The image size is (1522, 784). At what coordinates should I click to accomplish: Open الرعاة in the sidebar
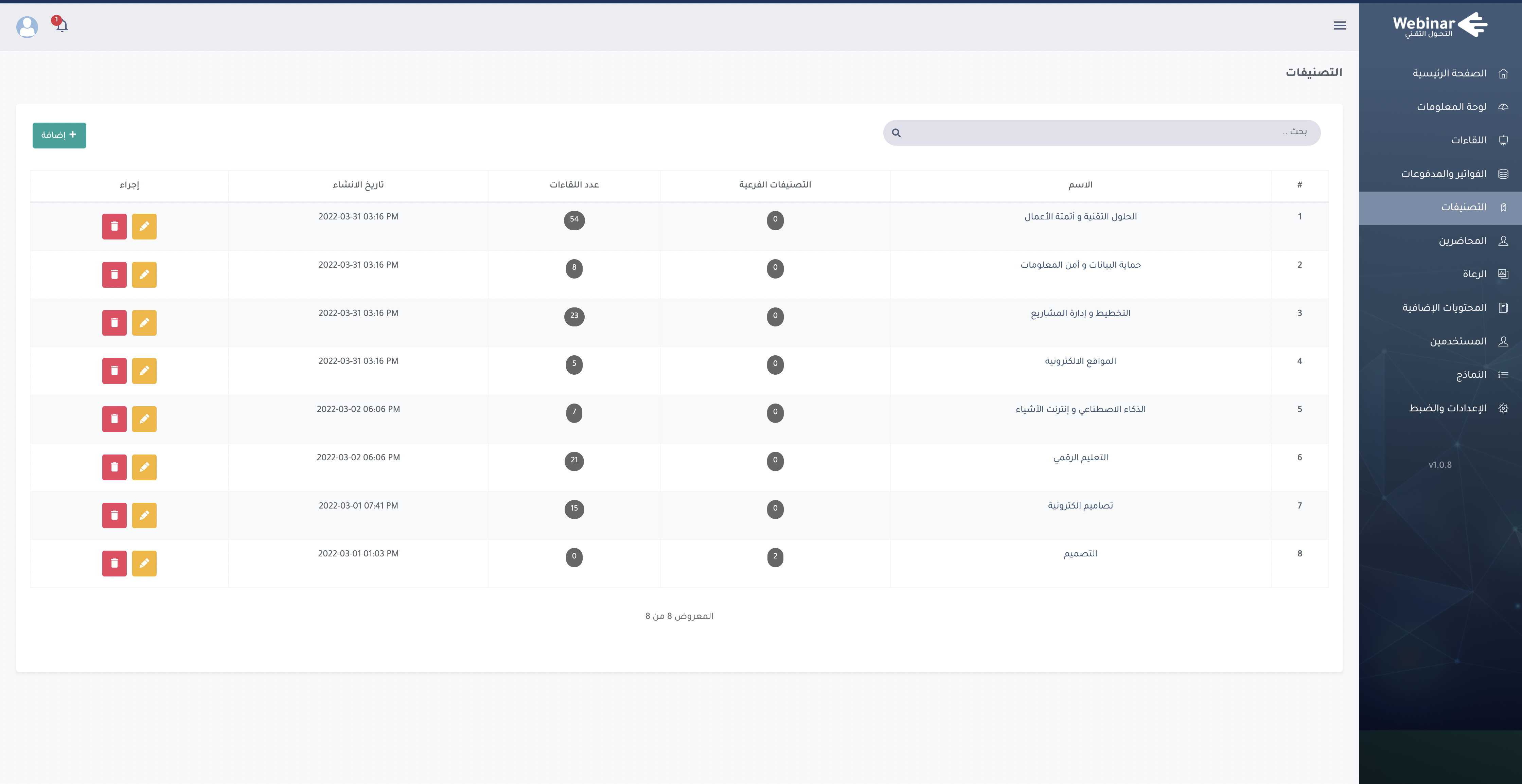[1440, 274]
